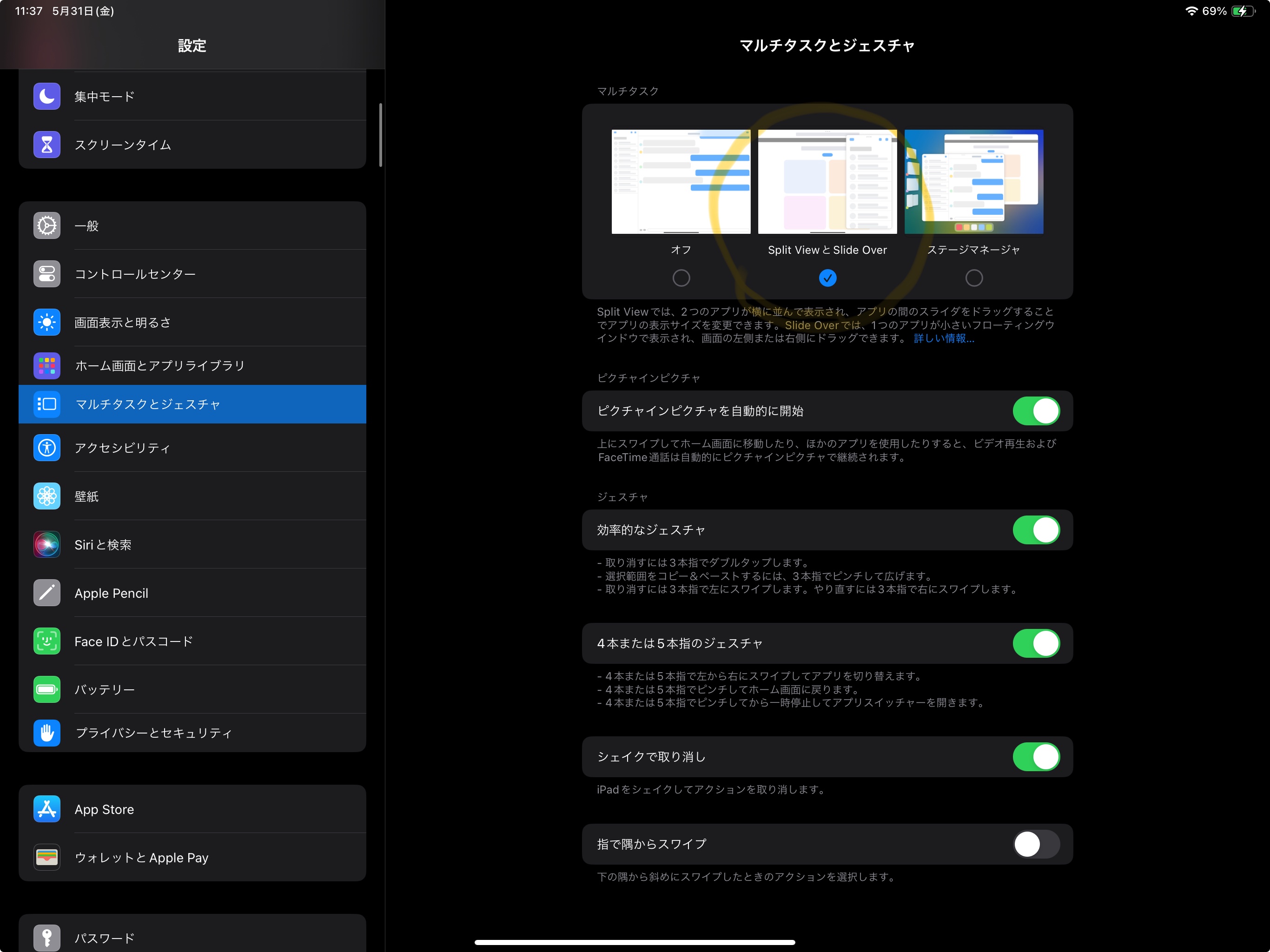Choose ステージマネージャ radio button

974,278
